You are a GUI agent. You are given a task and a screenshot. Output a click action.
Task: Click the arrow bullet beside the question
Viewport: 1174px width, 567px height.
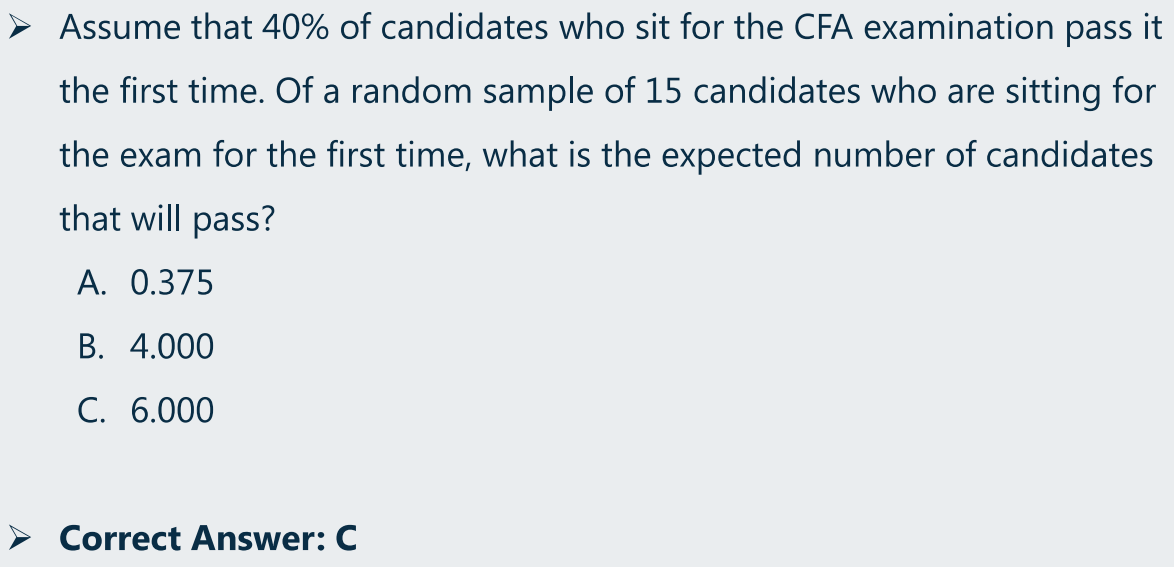pyautogui.click(x=19, y=28)
